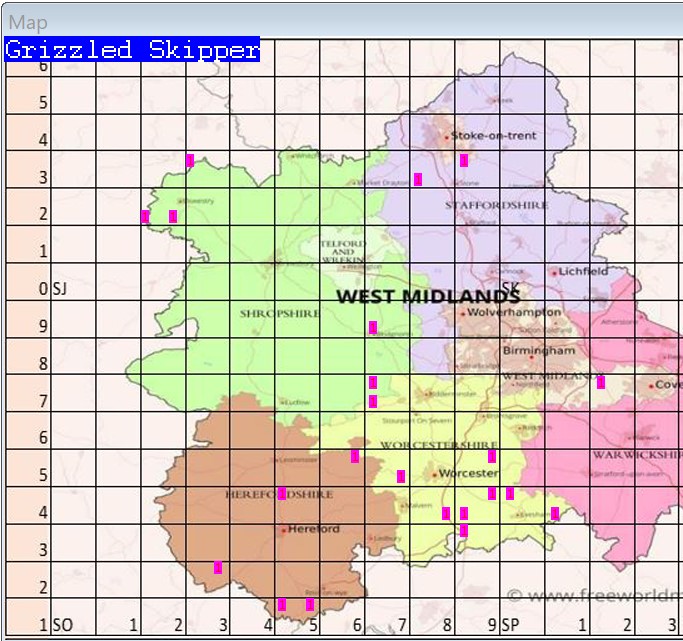Click the magenta marker near Bridgnorth
This screenshot has height=641, width=683.
[373, 327]
